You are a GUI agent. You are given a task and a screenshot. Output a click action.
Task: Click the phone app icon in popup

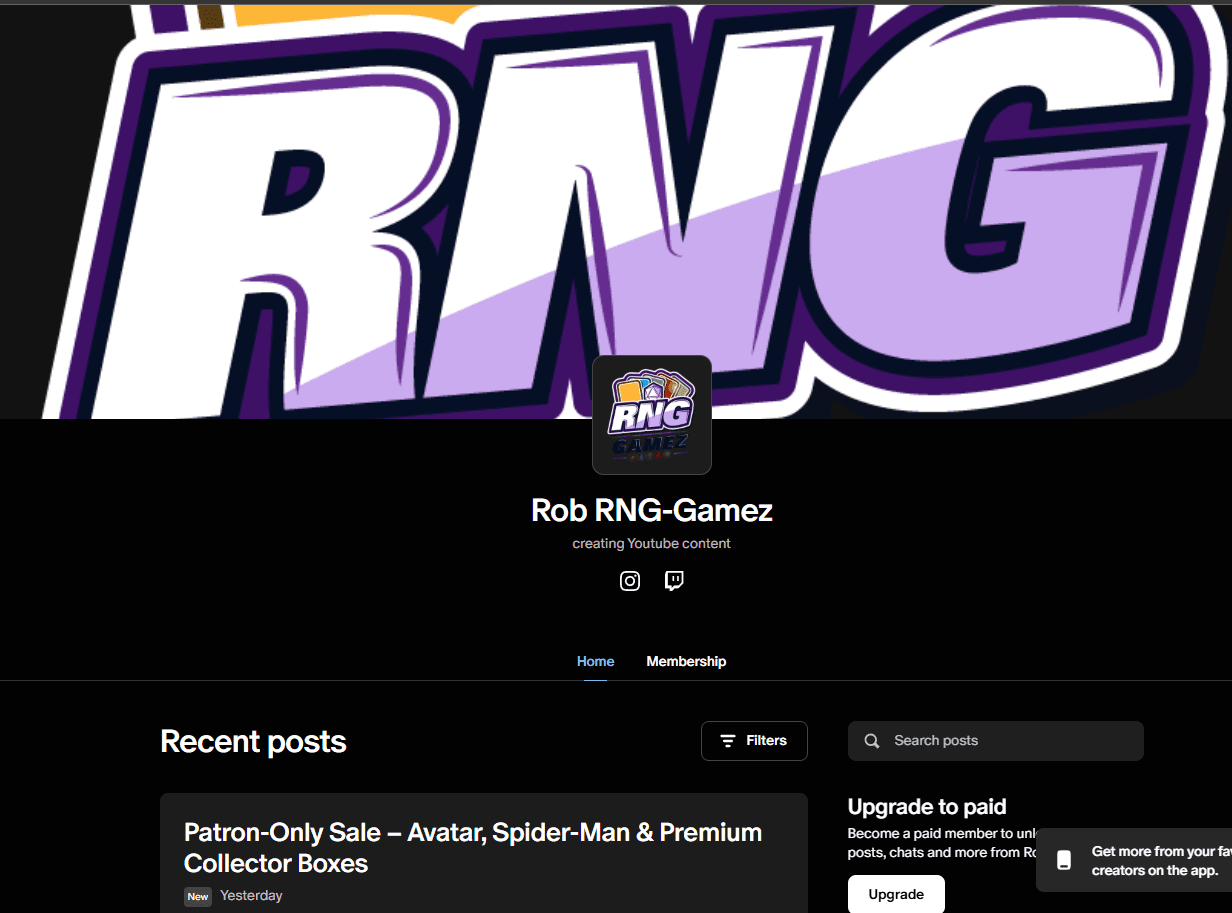point(1064,860)
